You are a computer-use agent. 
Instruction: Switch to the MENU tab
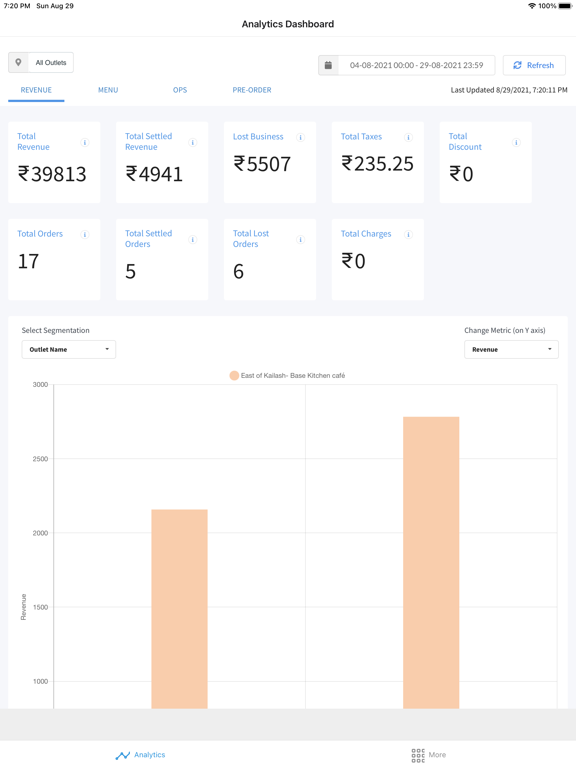108,90
